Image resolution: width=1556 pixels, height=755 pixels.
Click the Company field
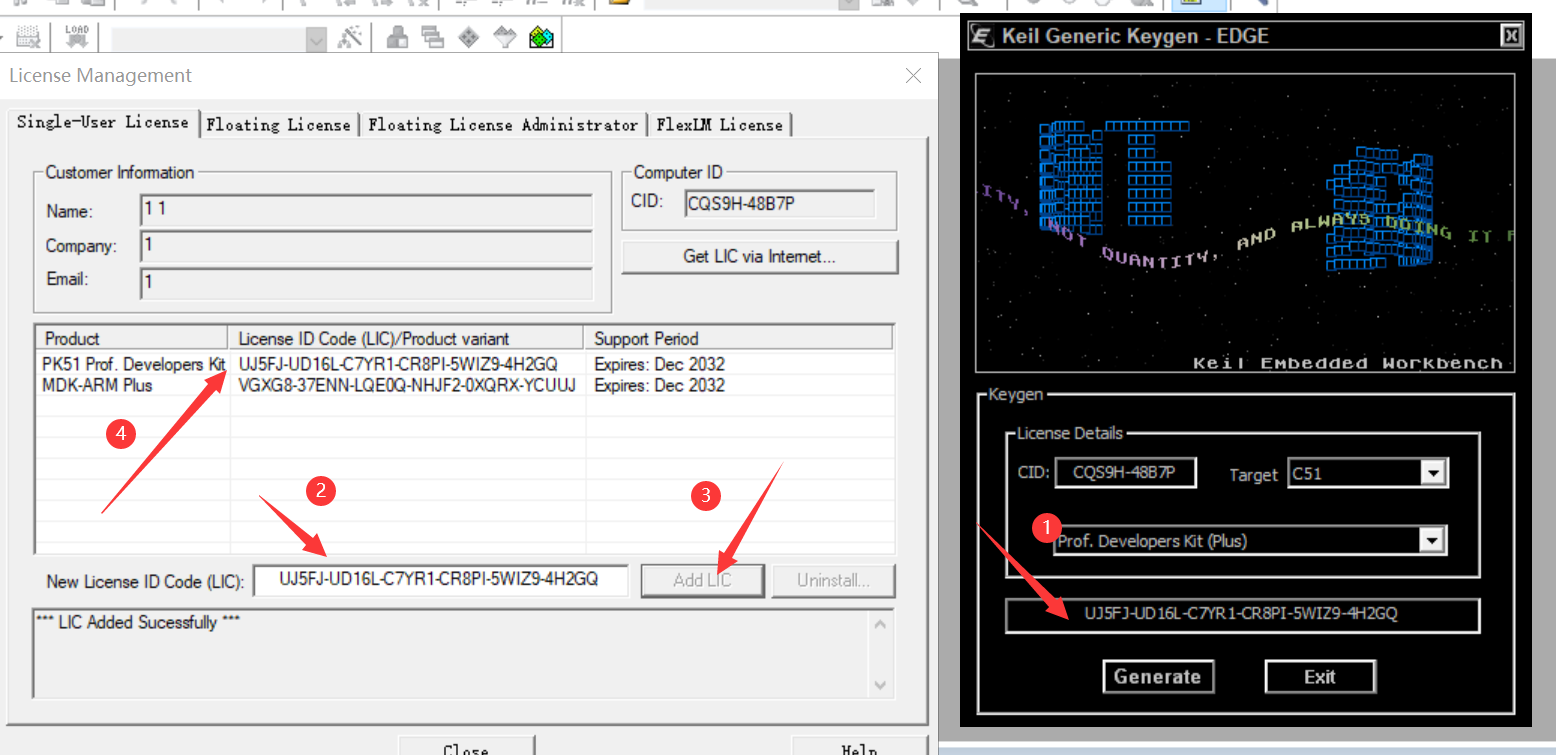tap(366, 246)
